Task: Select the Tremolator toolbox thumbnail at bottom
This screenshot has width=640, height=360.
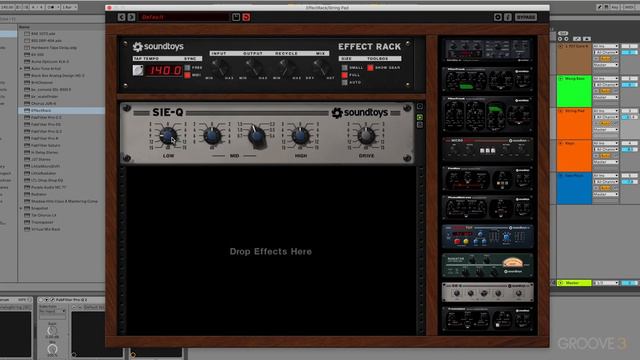Action: pyautogui.click(x=487, y=318)
